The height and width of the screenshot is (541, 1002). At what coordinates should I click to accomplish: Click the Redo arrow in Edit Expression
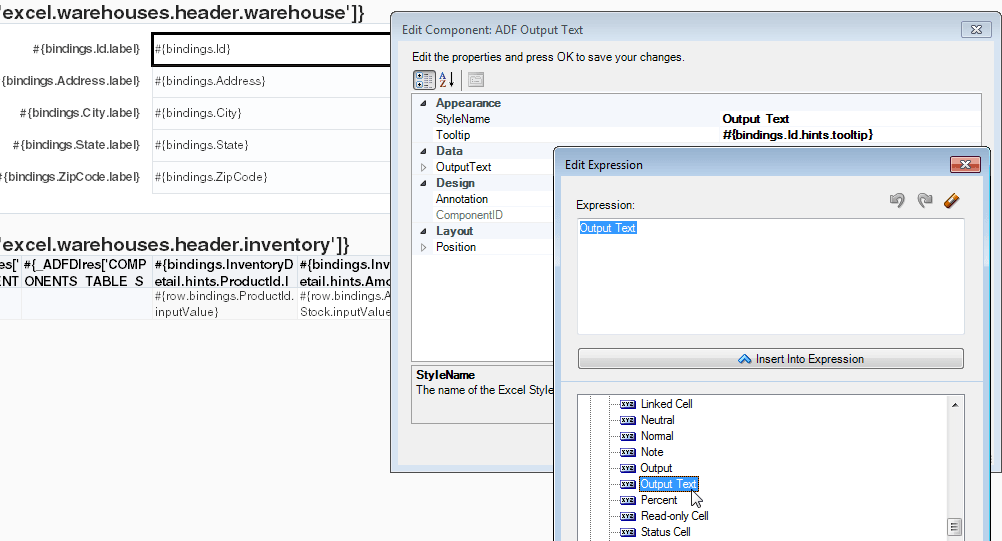(925, 201)
